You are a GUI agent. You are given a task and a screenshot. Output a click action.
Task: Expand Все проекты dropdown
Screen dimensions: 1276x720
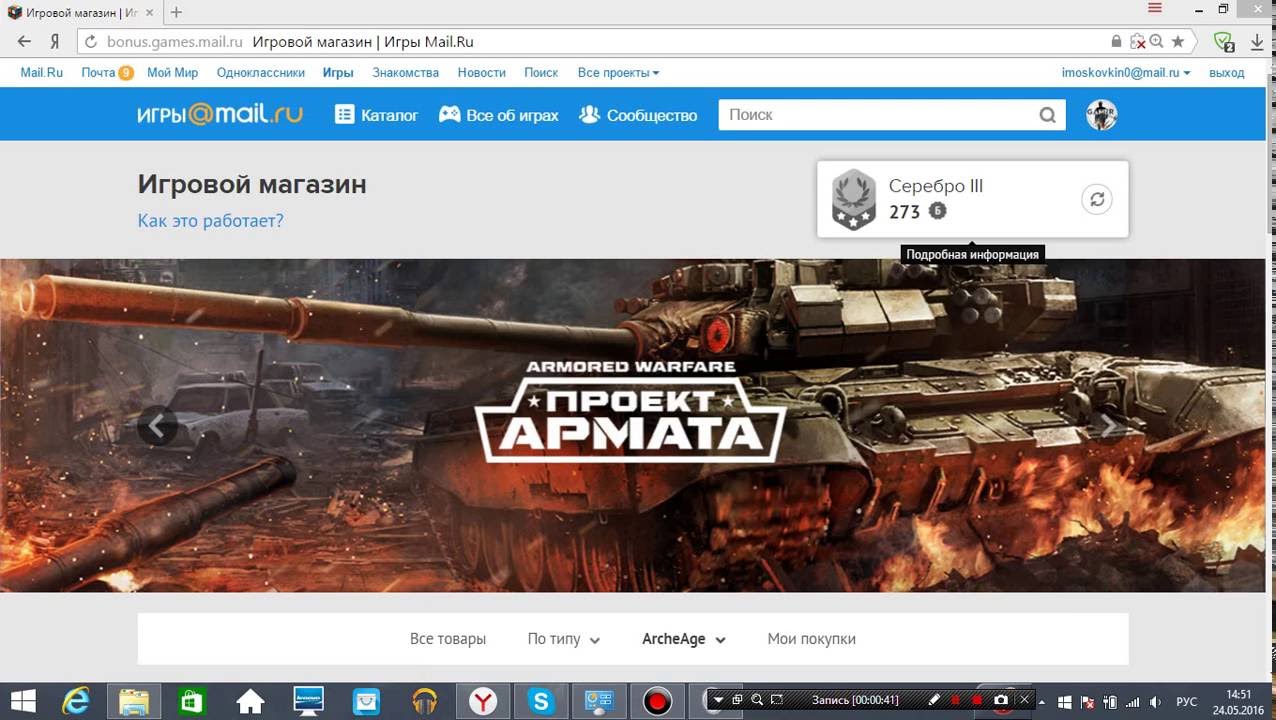point(618,73)
